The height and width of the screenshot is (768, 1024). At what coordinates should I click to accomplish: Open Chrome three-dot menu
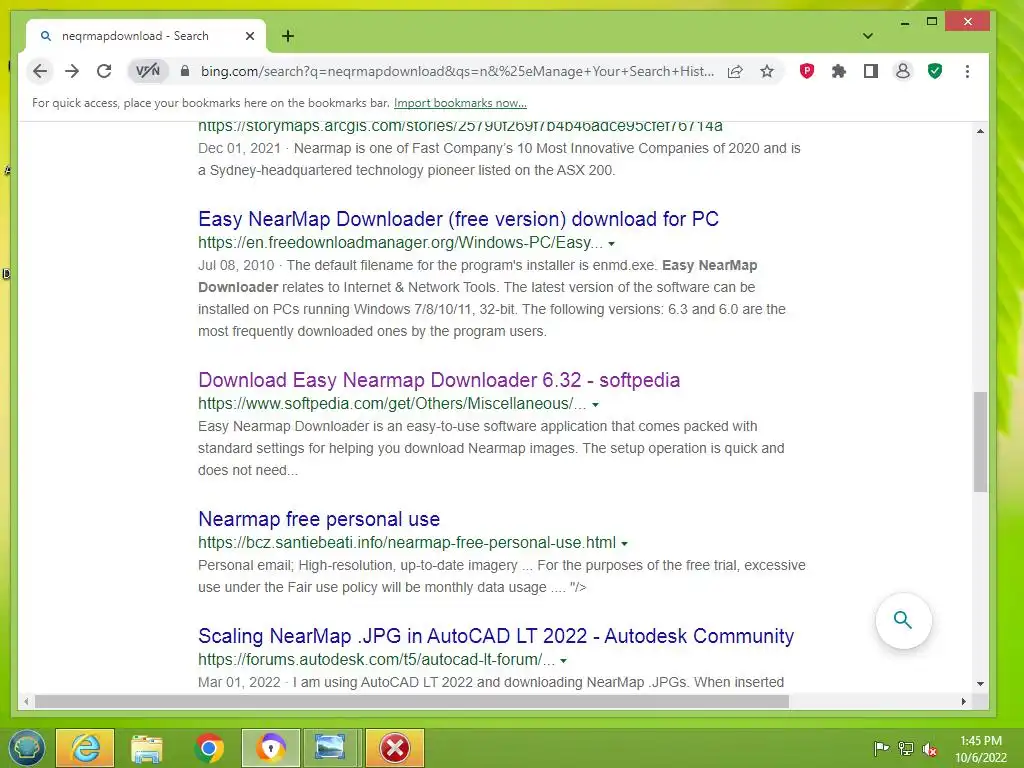point(967,71)
